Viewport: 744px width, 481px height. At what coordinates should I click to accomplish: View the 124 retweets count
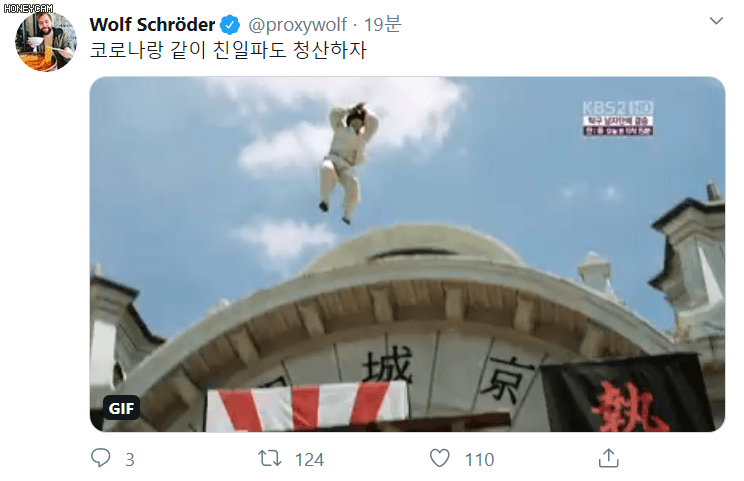(x=309, y=460)
